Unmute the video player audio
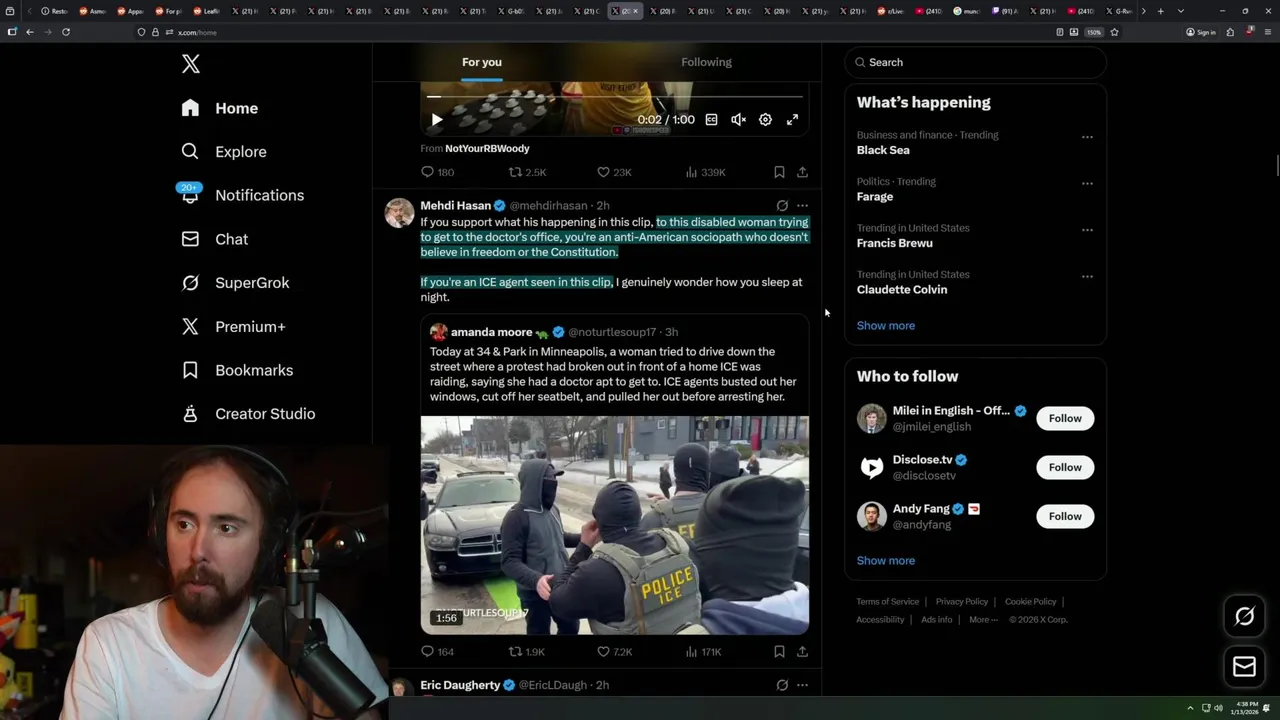Viewport: 1280px width, 720px height. pyautogui.click(x=738, y=120)
